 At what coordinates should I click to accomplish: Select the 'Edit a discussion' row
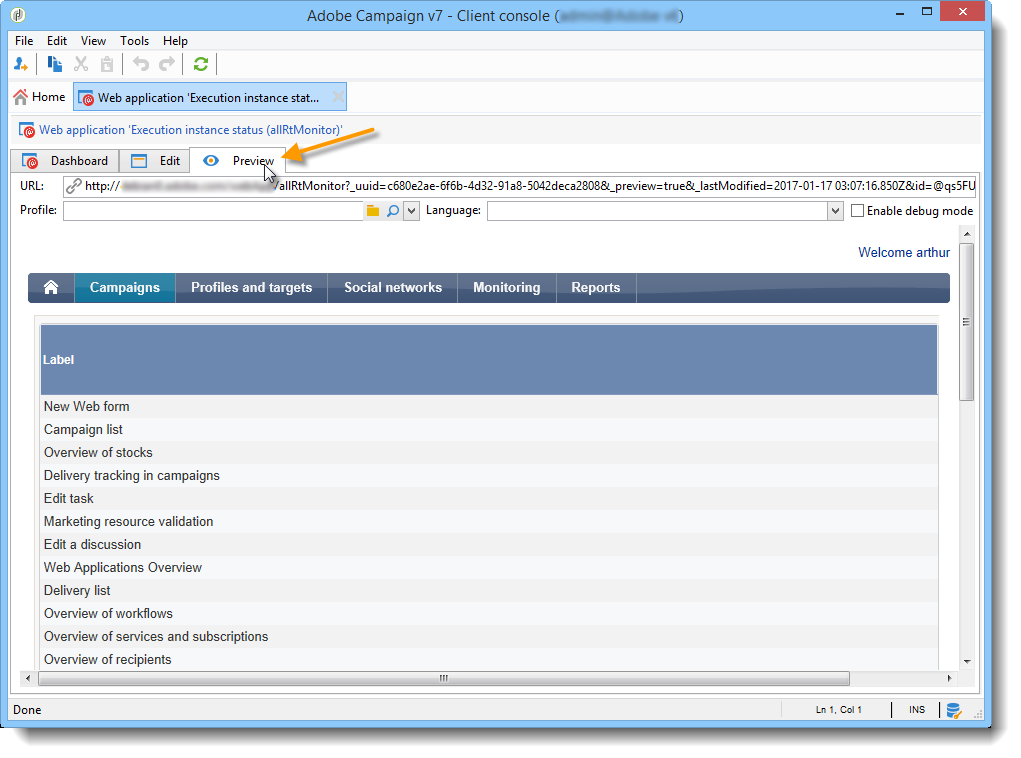(489, 544)
